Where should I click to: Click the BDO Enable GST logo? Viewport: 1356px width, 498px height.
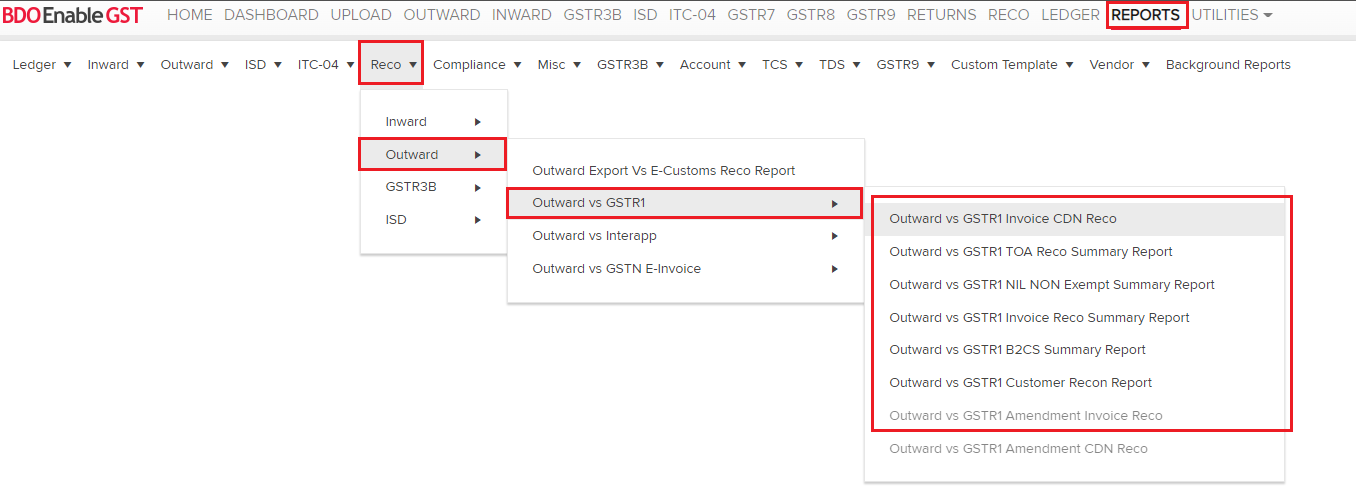72,15
